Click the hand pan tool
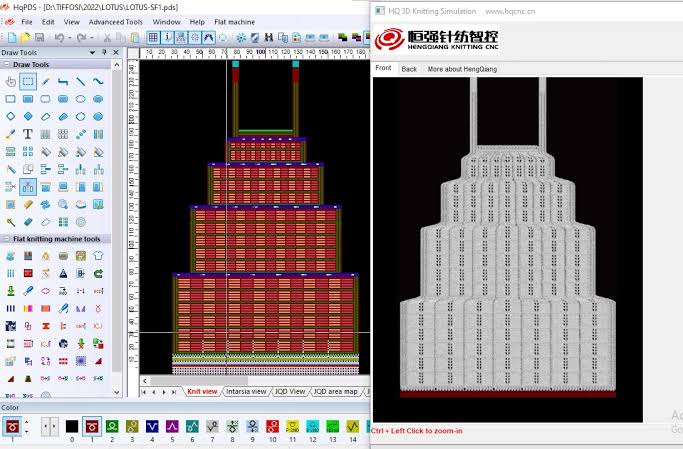683x449 pixels. 10,82
